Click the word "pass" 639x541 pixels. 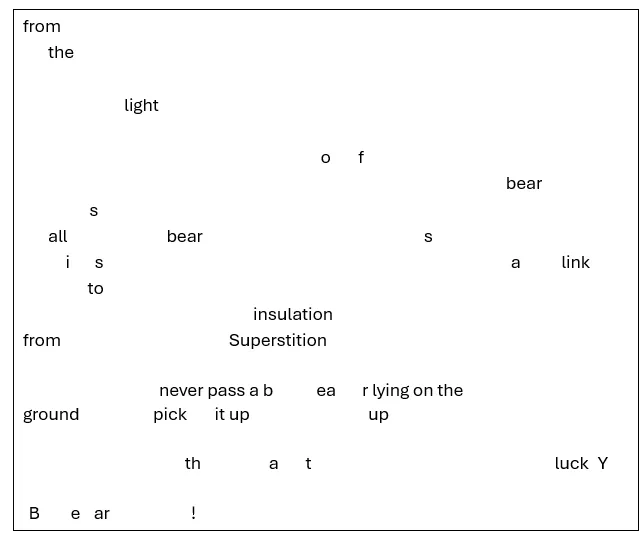pos(226,390)
